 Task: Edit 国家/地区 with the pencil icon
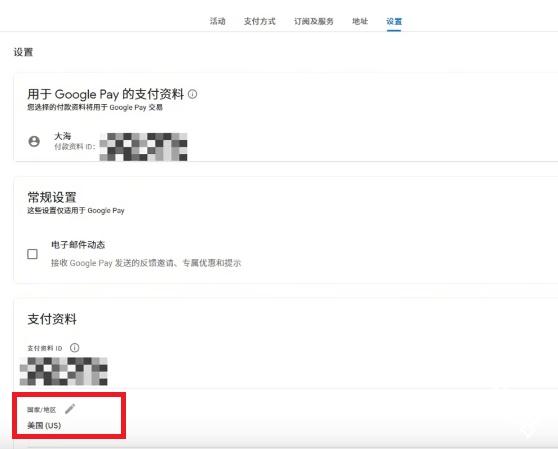point(70,409)
